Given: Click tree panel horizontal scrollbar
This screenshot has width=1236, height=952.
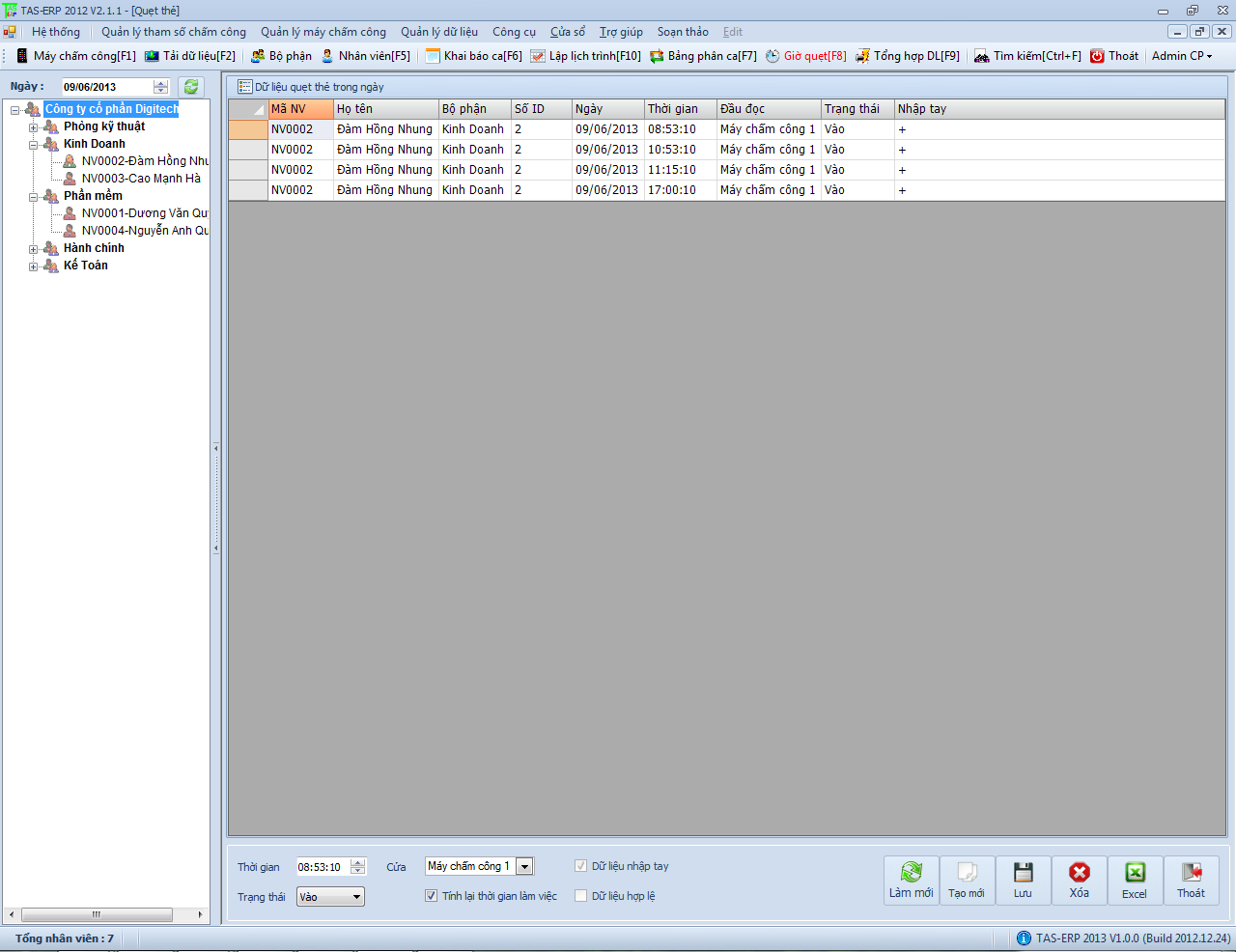Looking at the screenshot, I should 105,914.
